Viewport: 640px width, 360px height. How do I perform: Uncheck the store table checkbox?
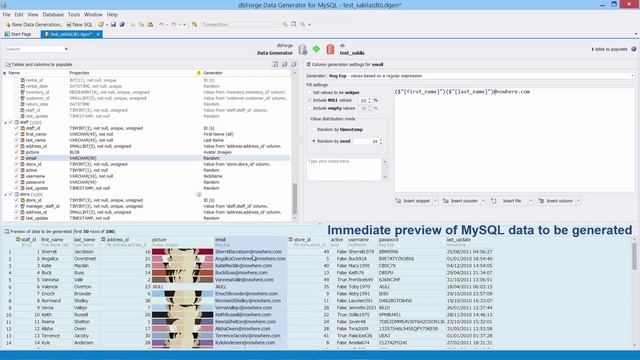click(11, 194)
